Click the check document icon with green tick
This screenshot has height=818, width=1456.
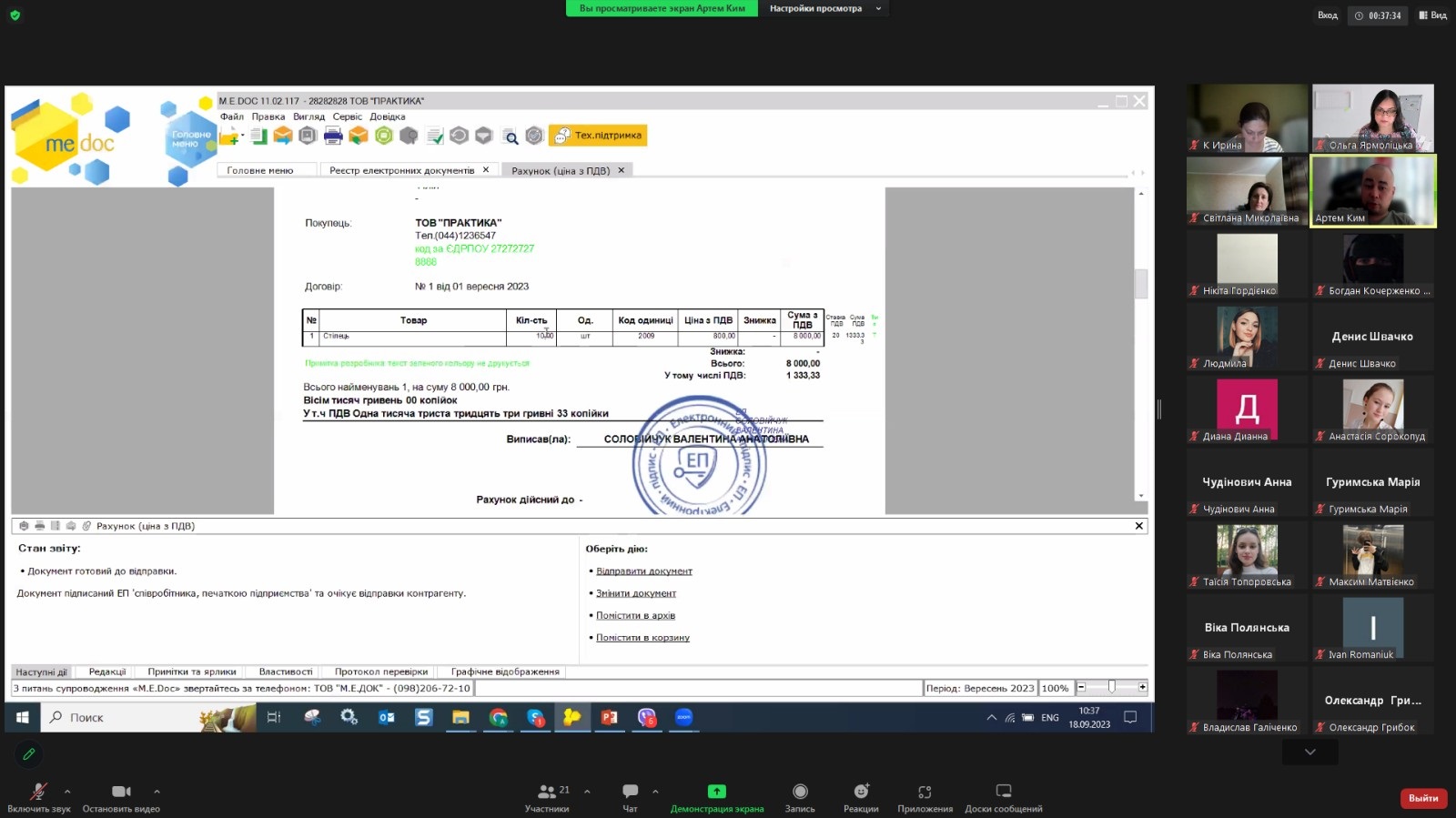click(x=434, y=136)
